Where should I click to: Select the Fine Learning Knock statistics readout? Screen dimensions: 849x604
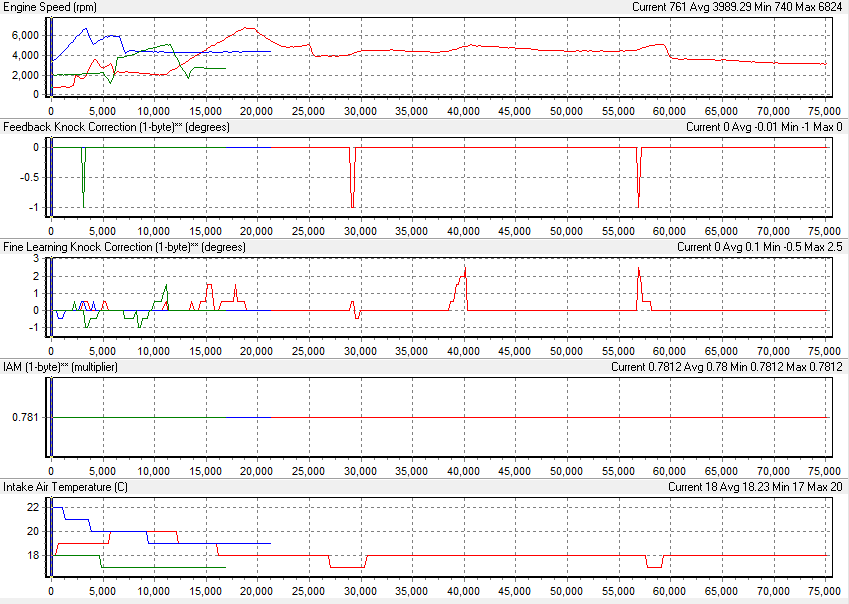pyautogui.click(x=757, y=247)
